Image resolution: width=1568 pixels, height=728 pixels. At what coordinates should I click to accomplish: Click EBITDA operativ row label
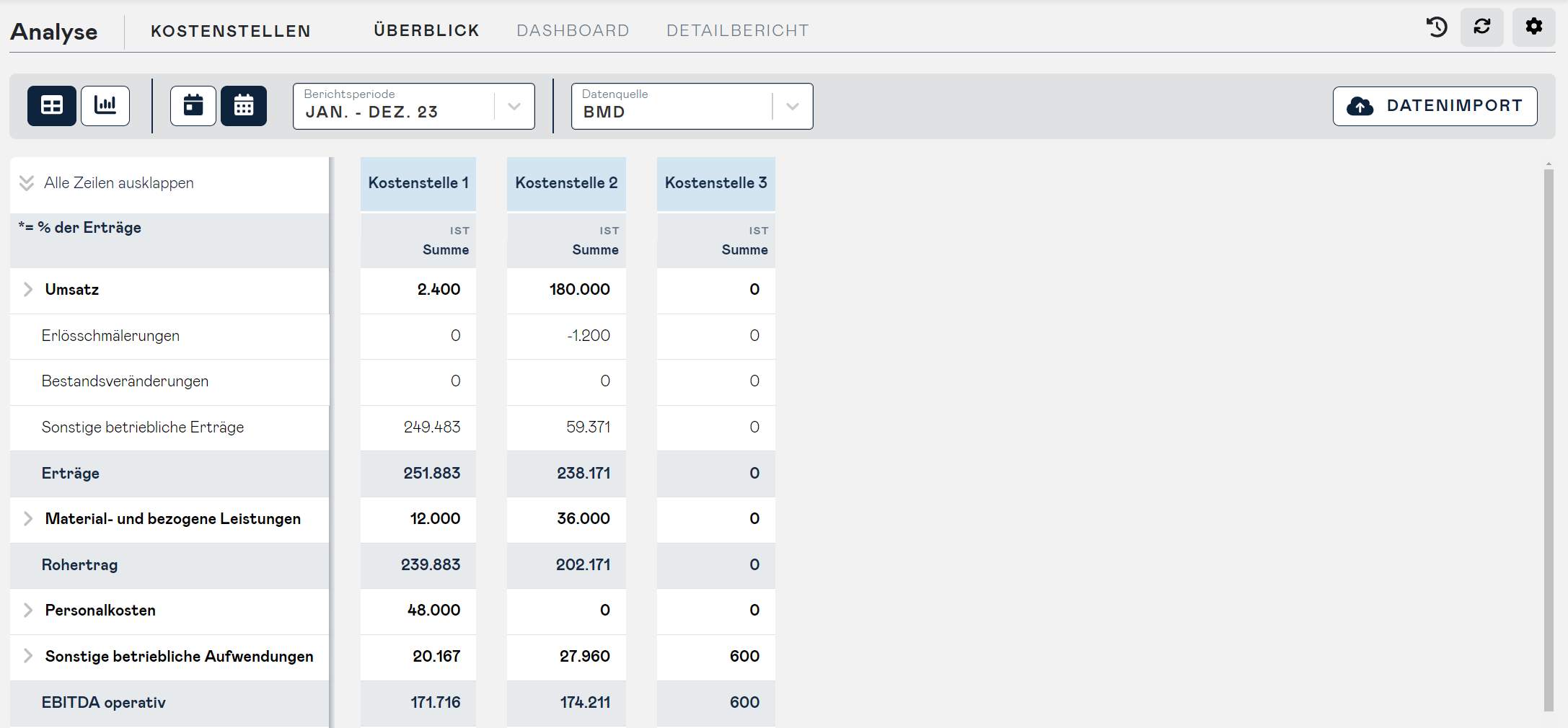pos(104,703)
